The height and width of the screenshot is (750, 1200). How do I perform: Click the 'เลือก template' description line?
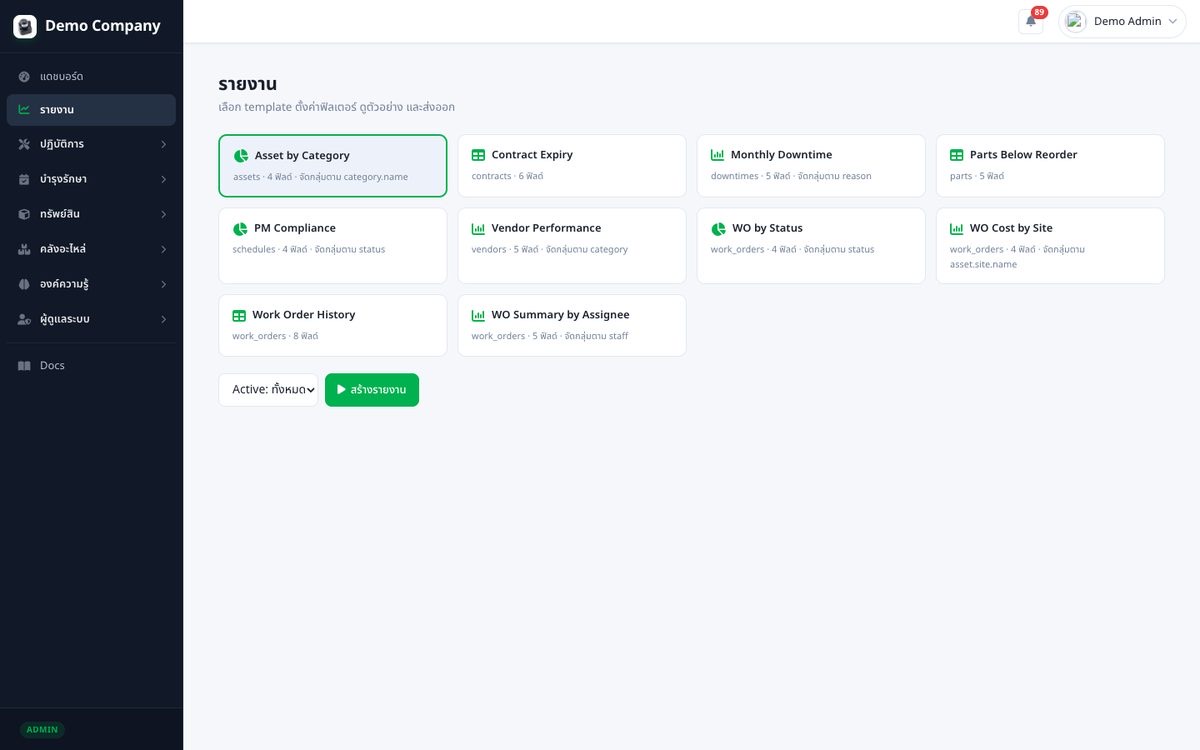click(337, 107)
